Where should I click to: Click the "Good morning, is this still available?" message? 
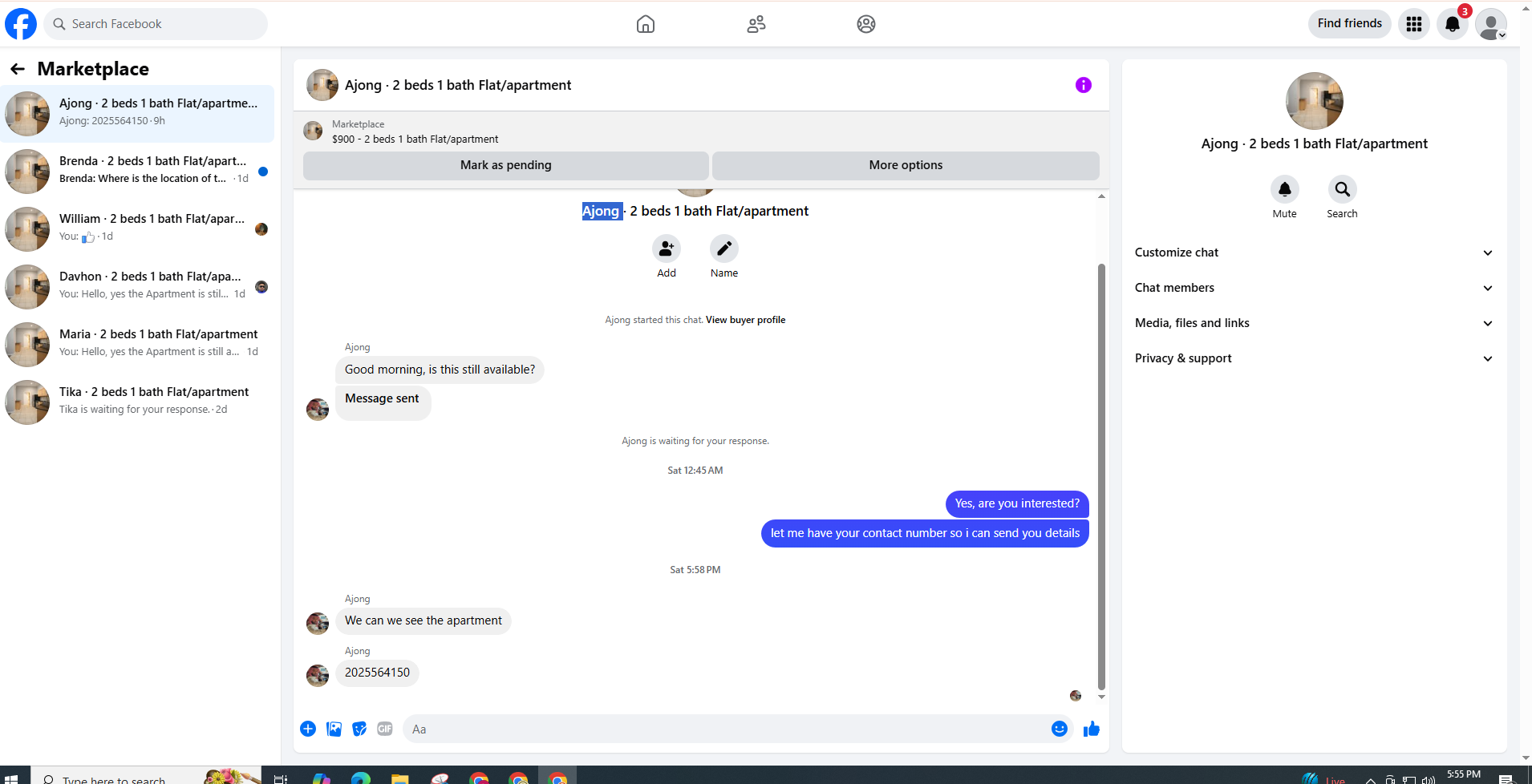(440, 370)
